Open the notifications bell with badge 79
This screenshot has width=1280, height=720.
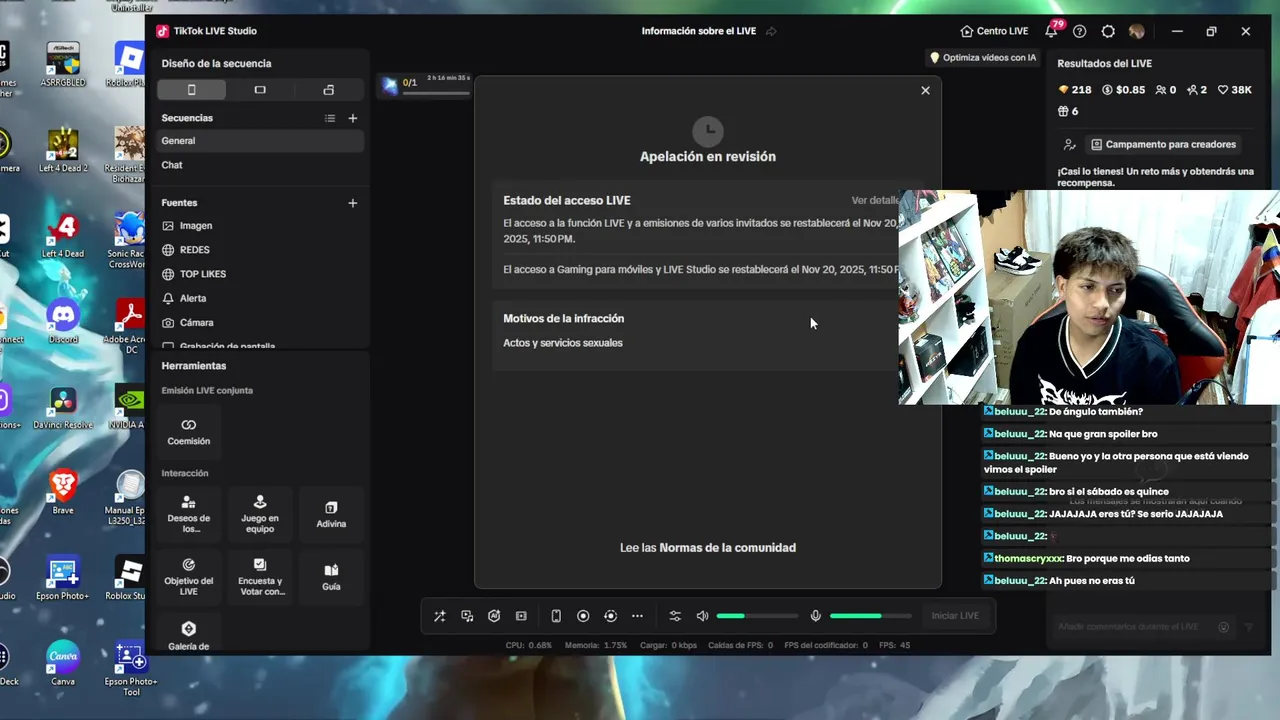[1052, 31]
